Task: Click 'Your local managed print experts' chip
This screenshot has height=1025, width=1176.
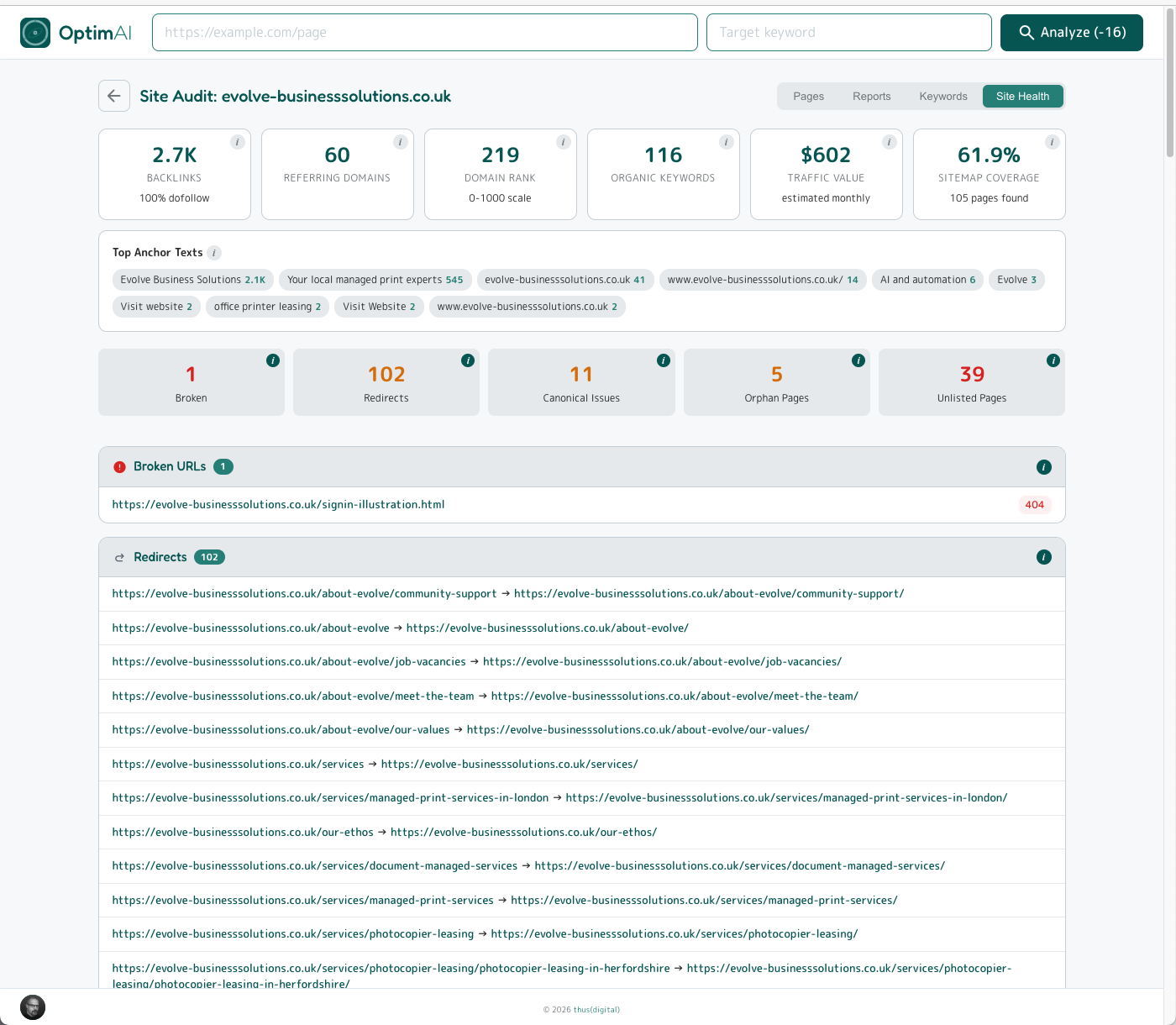Action: point(375,280)
